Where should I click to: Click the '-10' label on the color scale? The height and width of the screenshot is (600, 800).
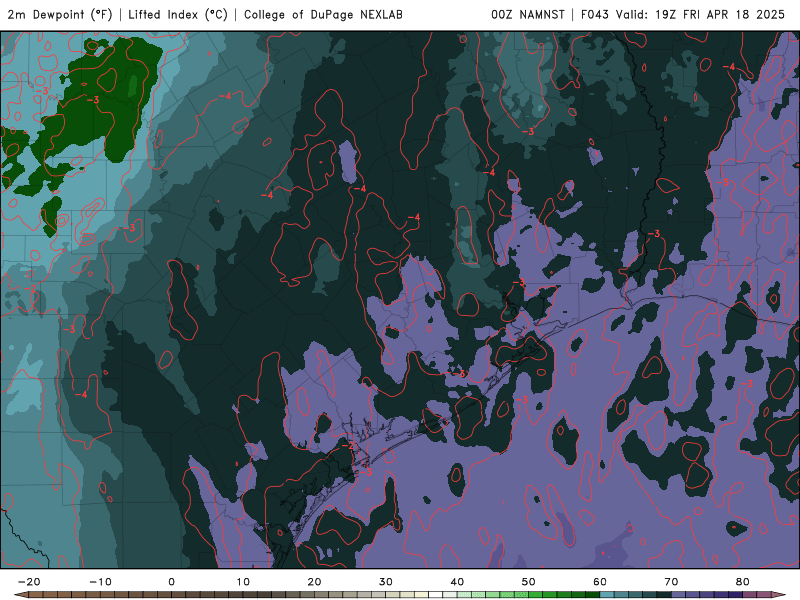(100, 582)
